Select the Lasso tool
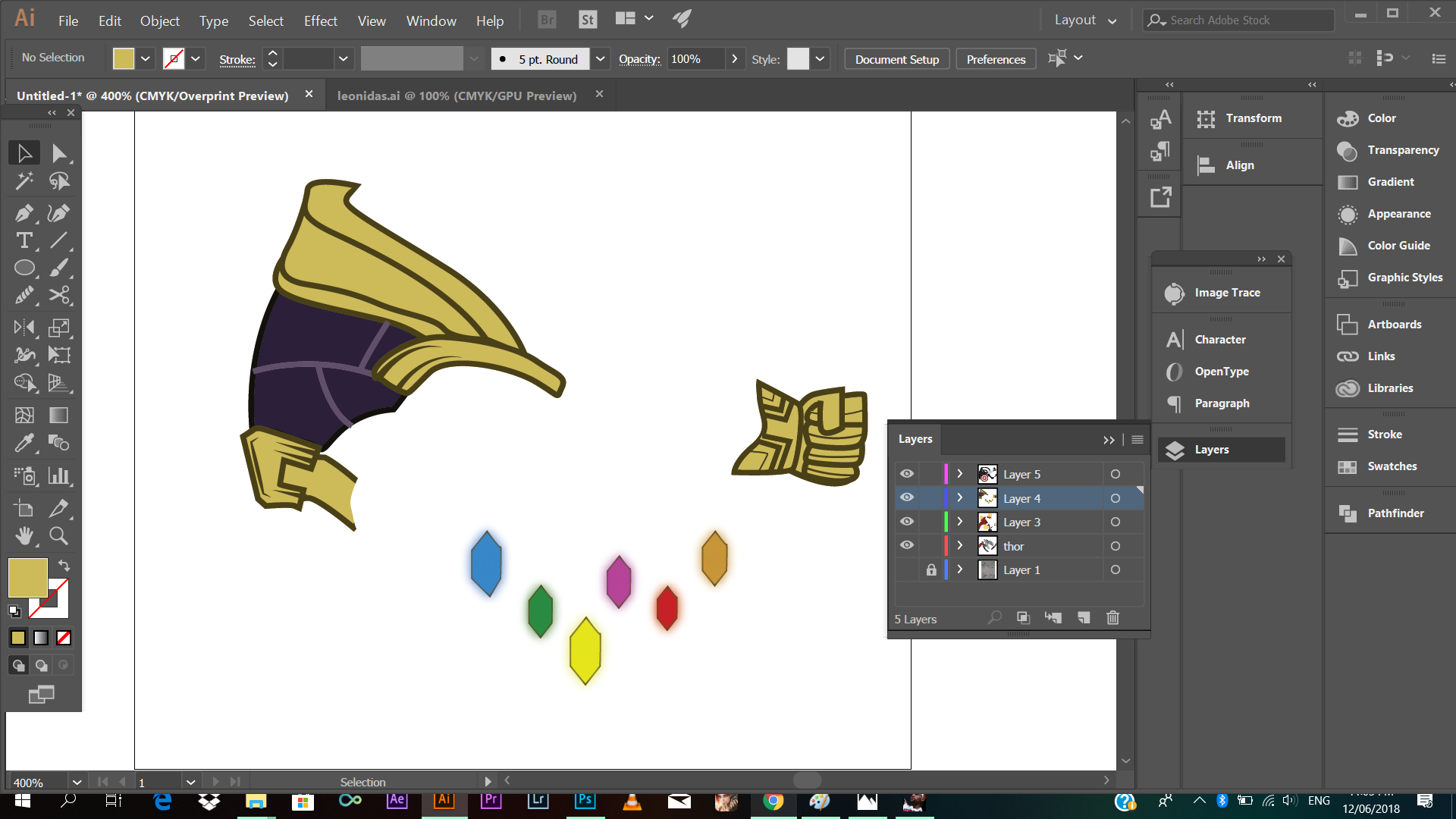Viewport: 1456px width, 819px height. coord(59,181)
